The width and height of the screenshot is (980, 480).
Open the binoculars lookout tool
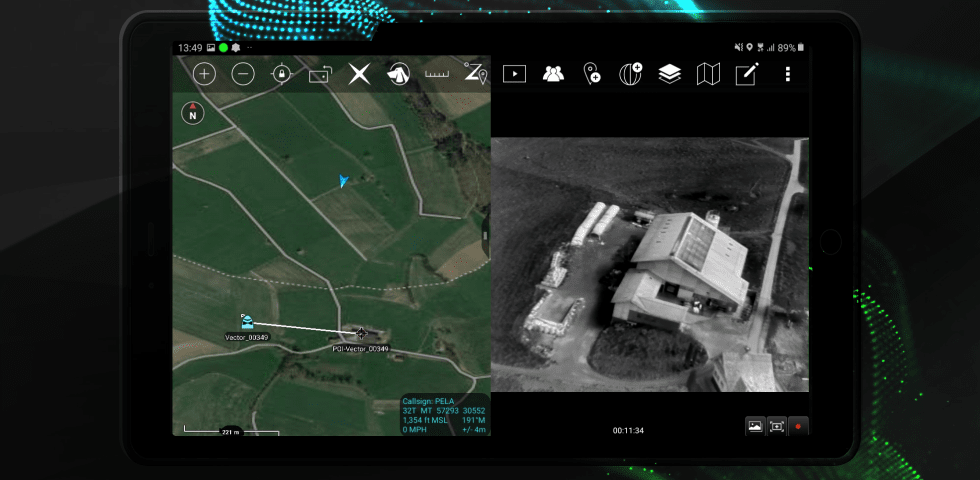pyautogui.click(x=398, y=74)
